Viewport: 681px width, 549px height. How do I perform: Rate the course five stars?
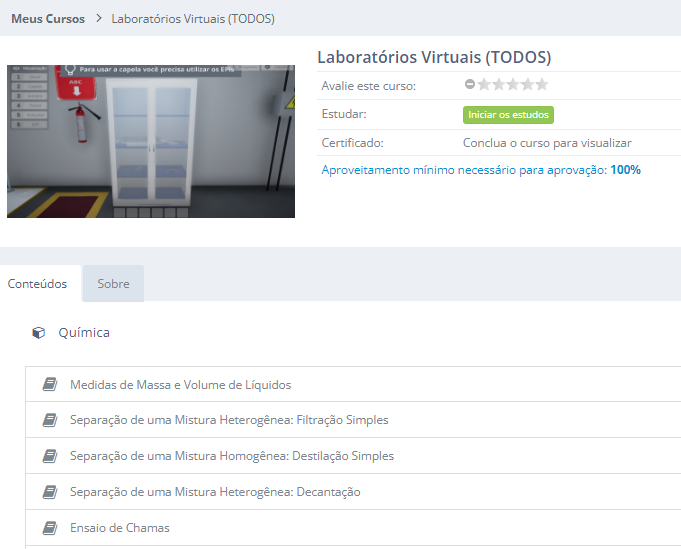point(542,84)
